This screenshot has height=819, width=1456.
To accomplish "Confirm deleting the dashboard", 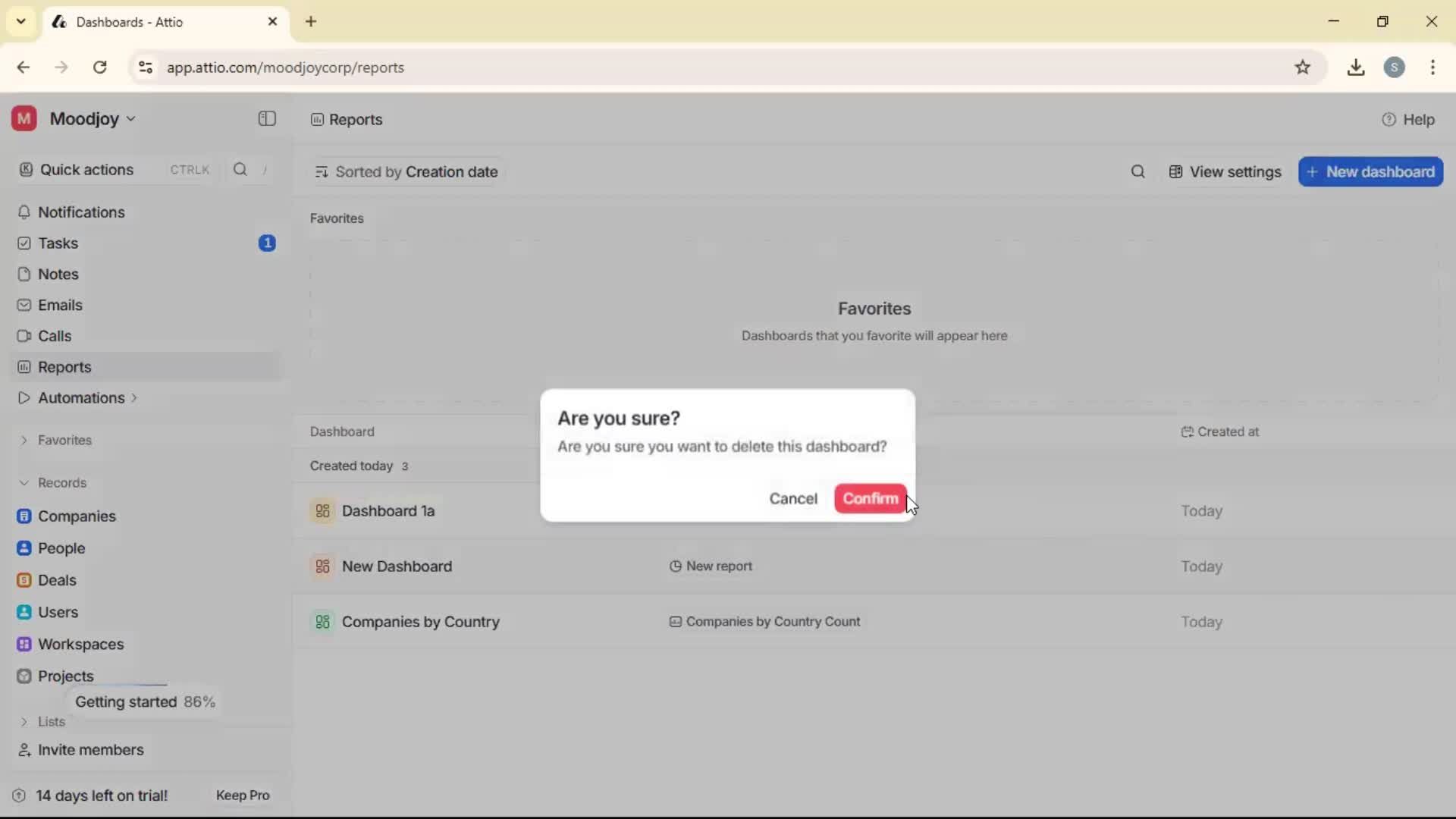I will pyautogui.click(x=869, y=498).
